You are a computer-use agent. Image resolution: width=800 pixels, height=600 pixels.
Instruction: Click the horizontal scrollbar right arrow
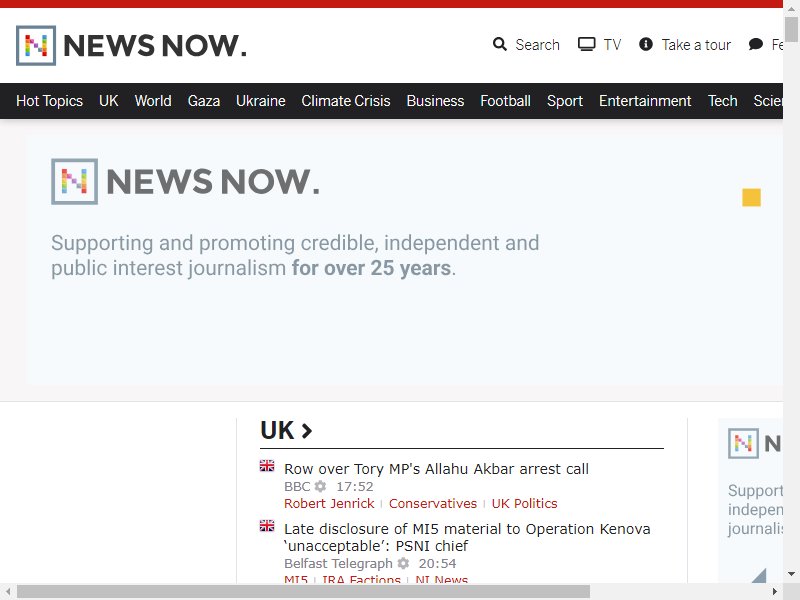click(x=775, y=592)
